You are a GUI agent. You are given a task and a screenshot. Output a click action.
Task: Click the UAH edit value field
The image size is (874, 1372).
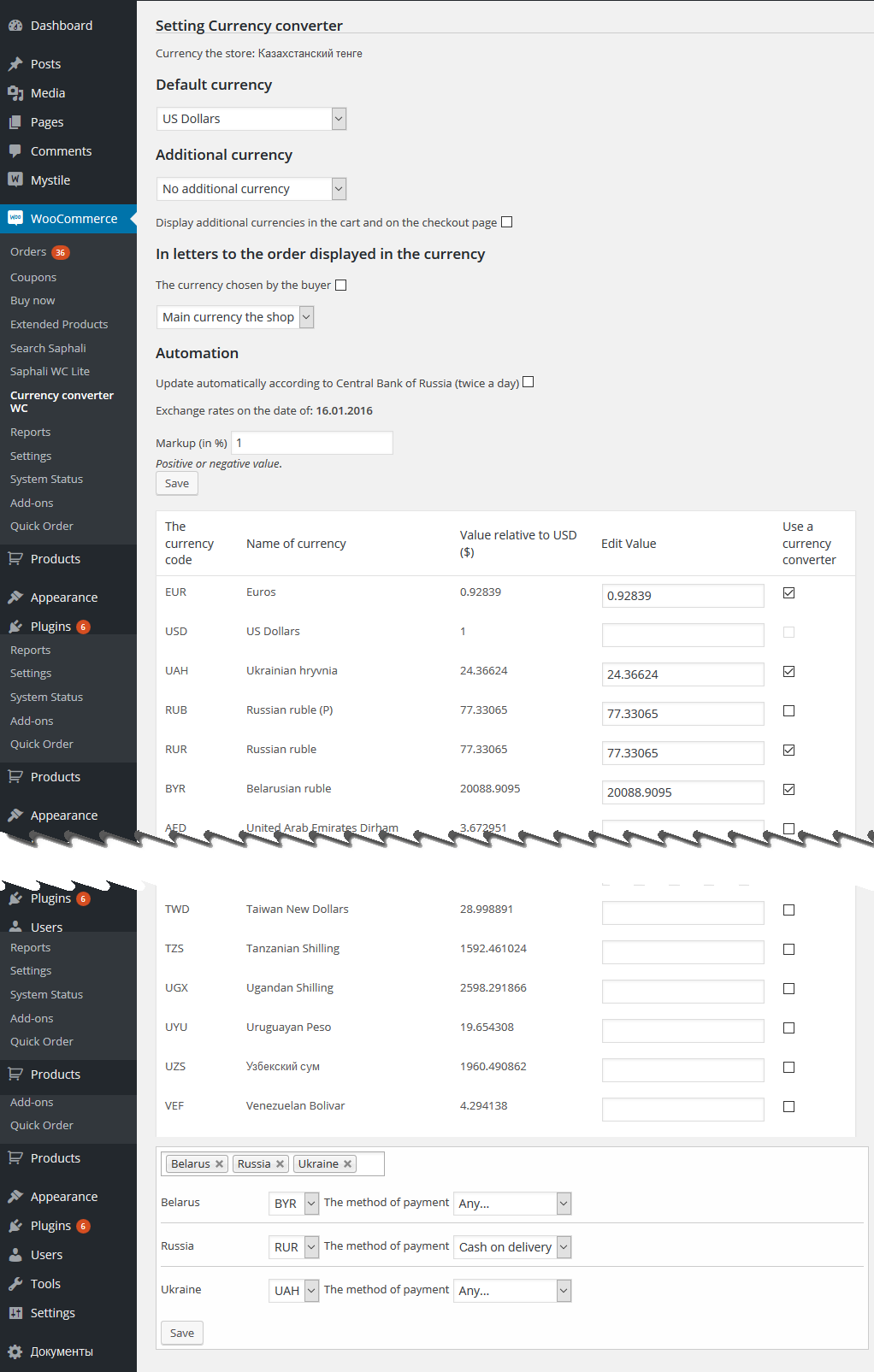[683, 674]
